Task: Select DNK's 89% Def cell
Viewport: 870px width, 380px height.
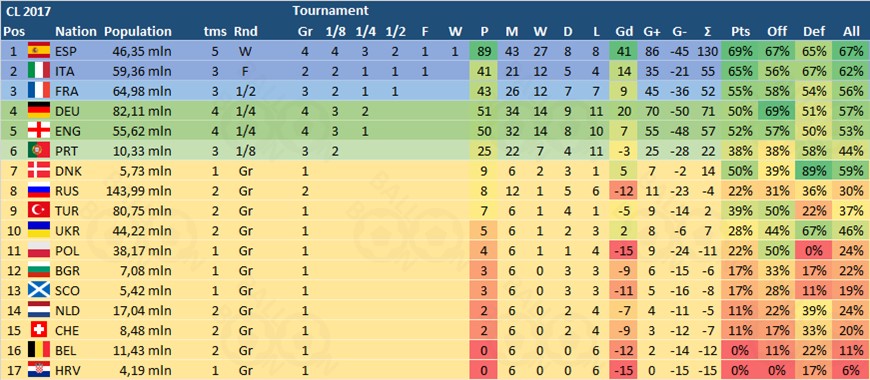Action: (x=814, y=171)
